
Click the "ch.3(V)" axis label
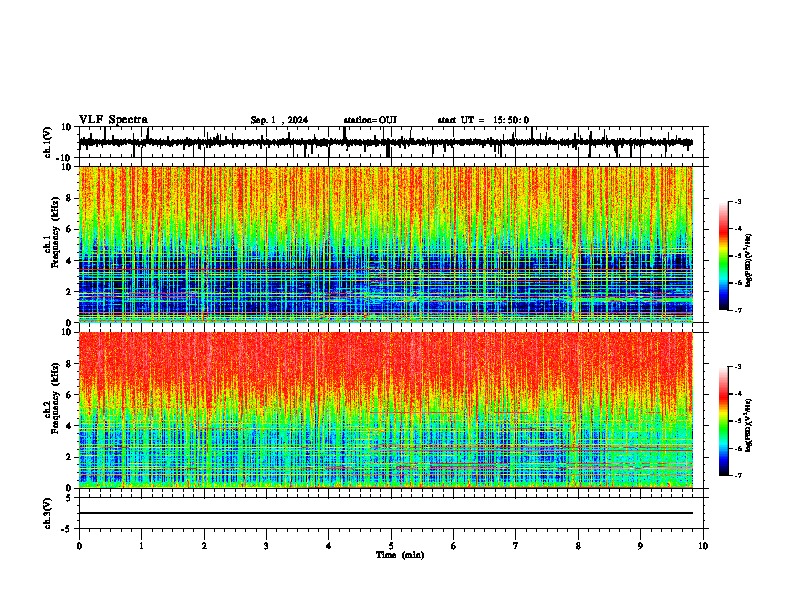[x=49, y=513]
